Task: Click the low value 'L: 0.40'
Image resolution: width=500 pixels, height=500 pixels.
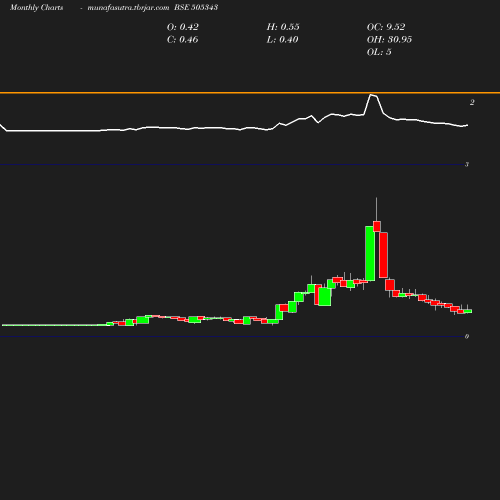Action: pyautogui.click(x=282, y=40)
